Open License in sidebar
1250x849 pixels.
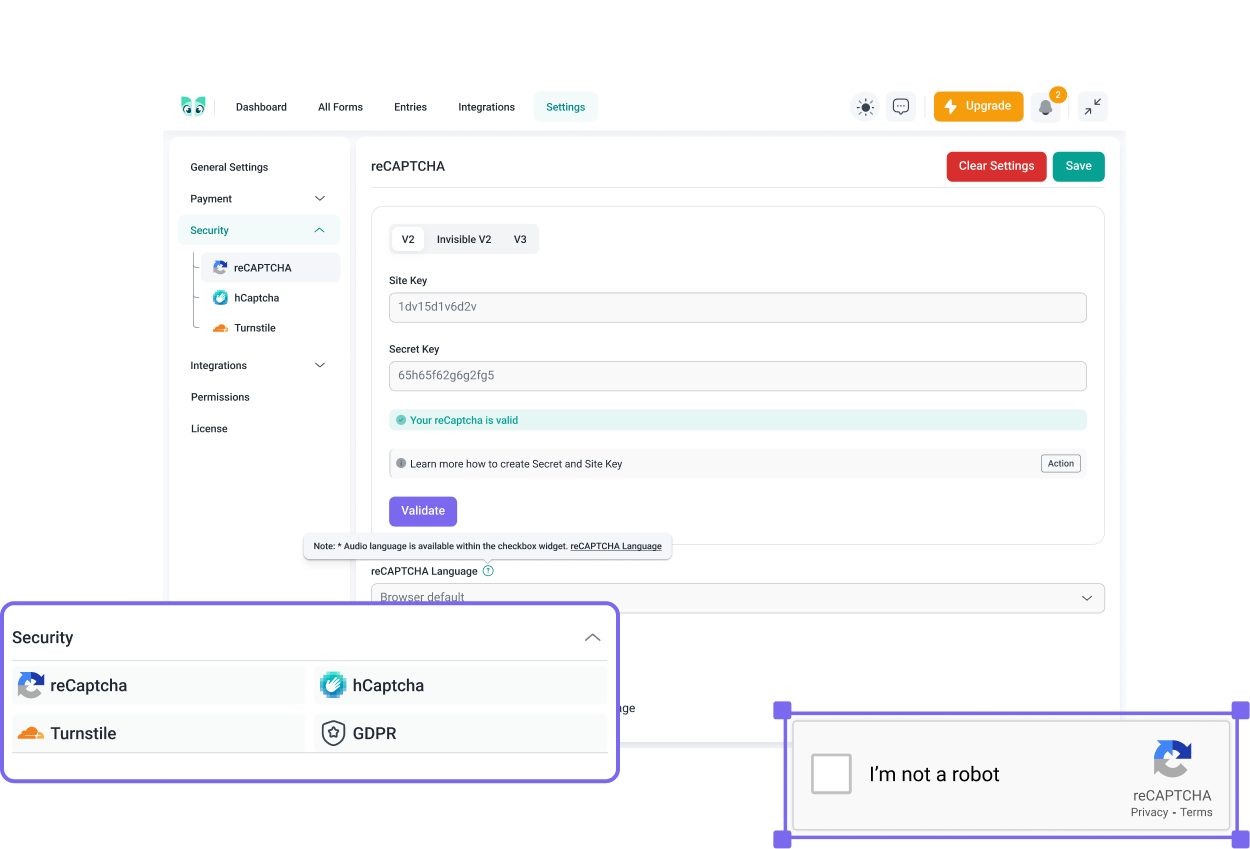pos(209,429)
